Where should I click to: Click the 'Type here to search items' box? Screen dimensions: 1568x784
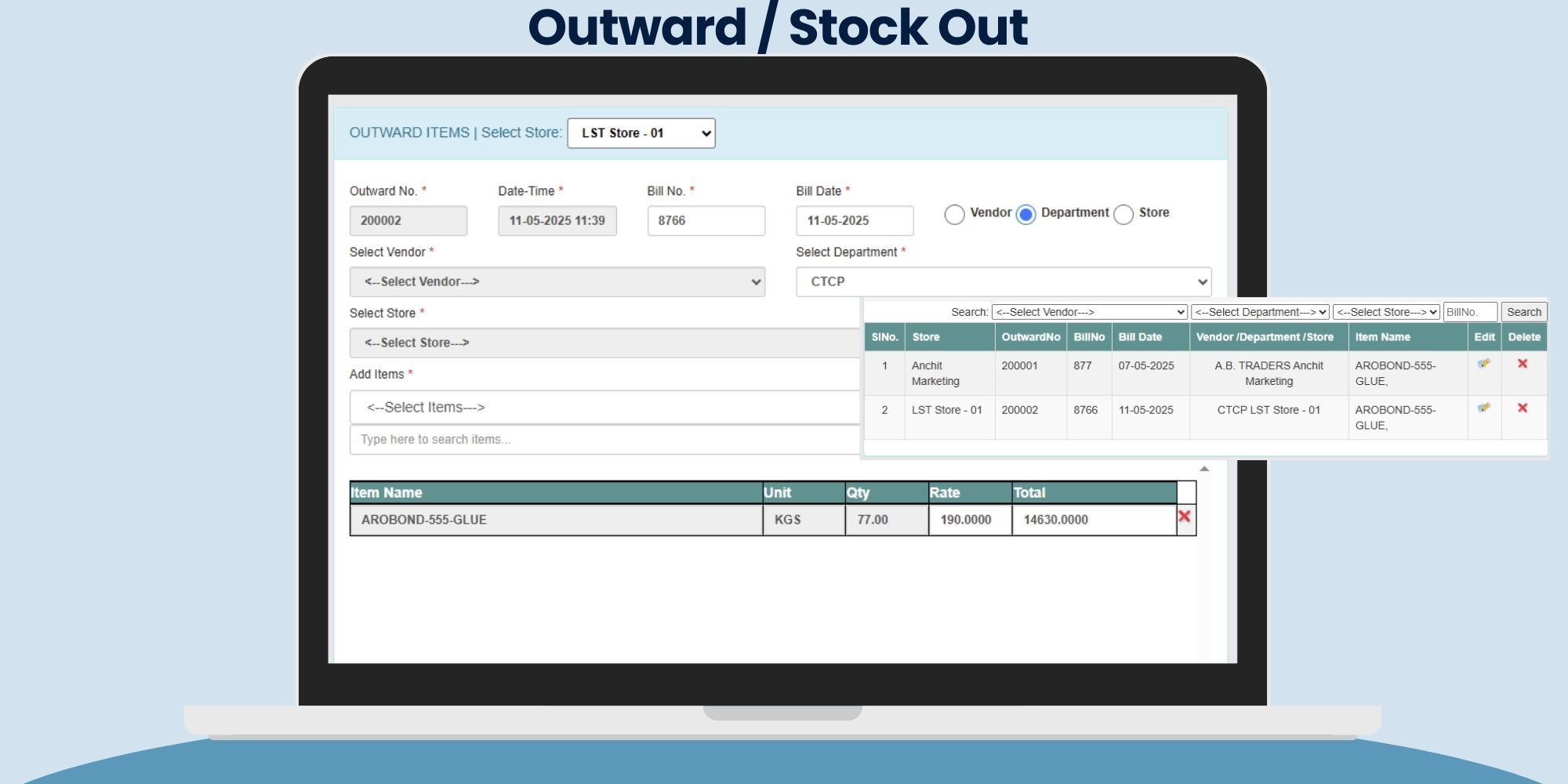coord(604,440)
